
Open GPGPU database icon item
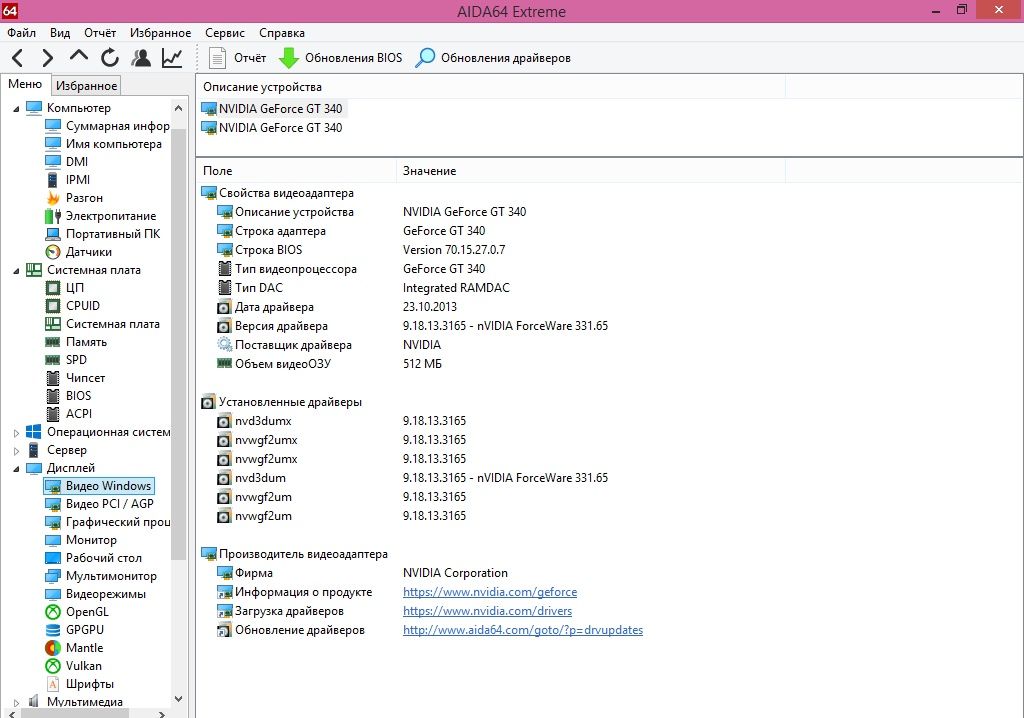[x=53, y=630]
